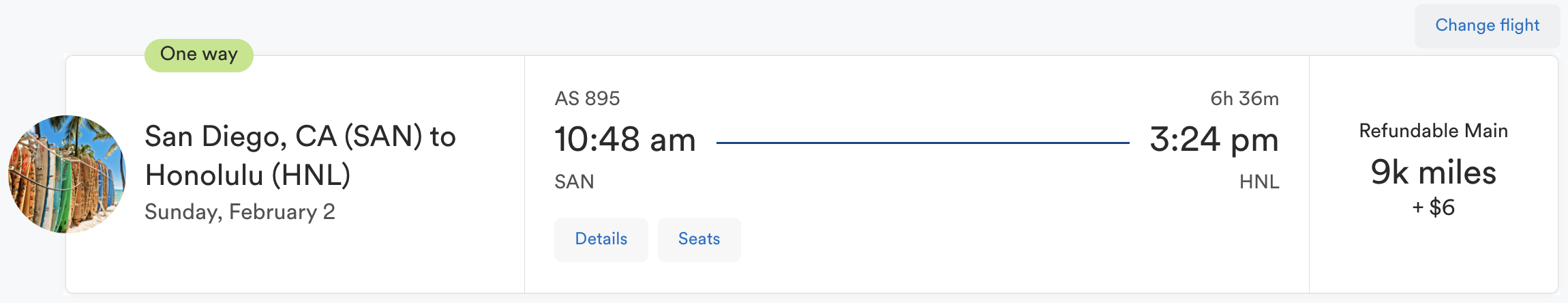This screenshot has width=1568, height=303.
Task: Click the Refundable Main fare label
Action: (1433, 131)
